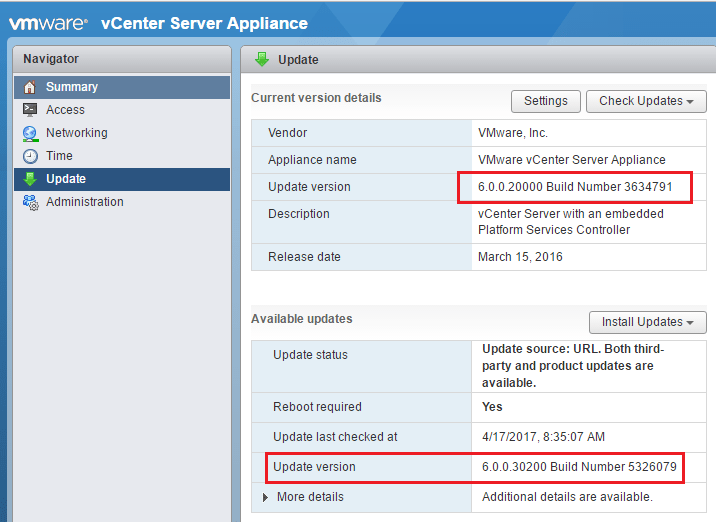Click the Settings button
716x522 pixels.
546,101
